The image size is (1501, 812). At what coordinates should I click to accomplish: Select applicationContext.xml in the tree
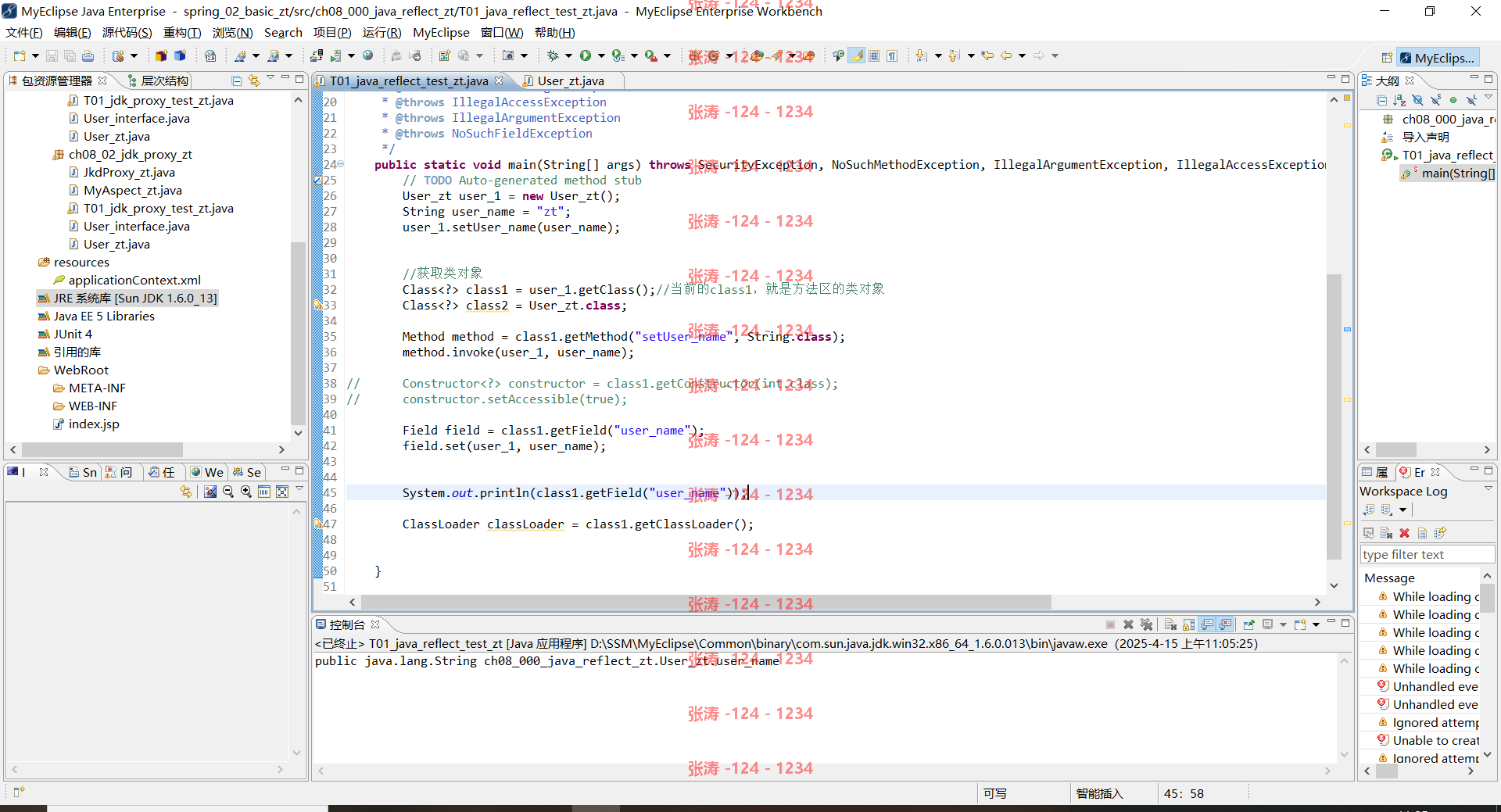[134, 280]
